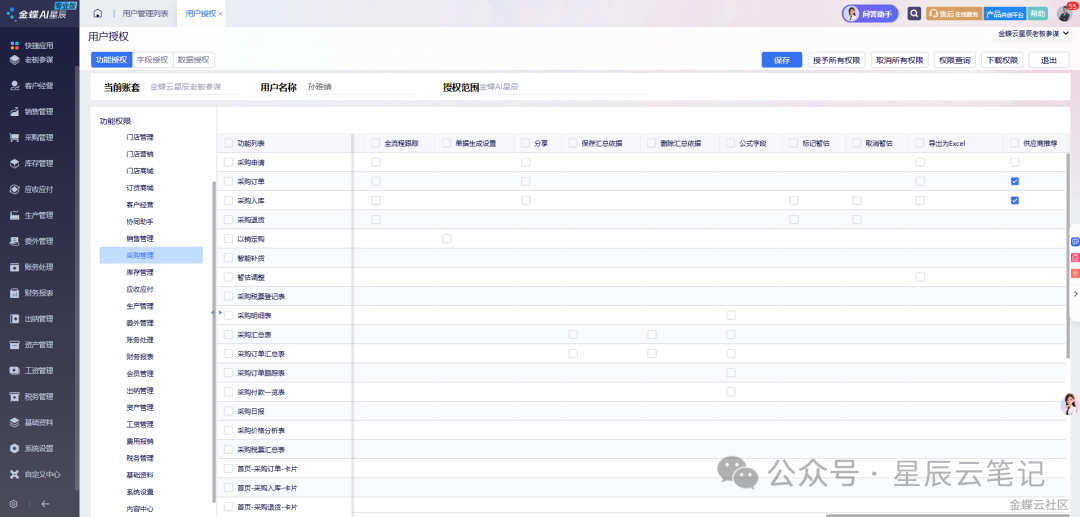Viewport: 1080px width, 517px height.
Task: Select the 功能授权 tab
Action: point(111,60)
